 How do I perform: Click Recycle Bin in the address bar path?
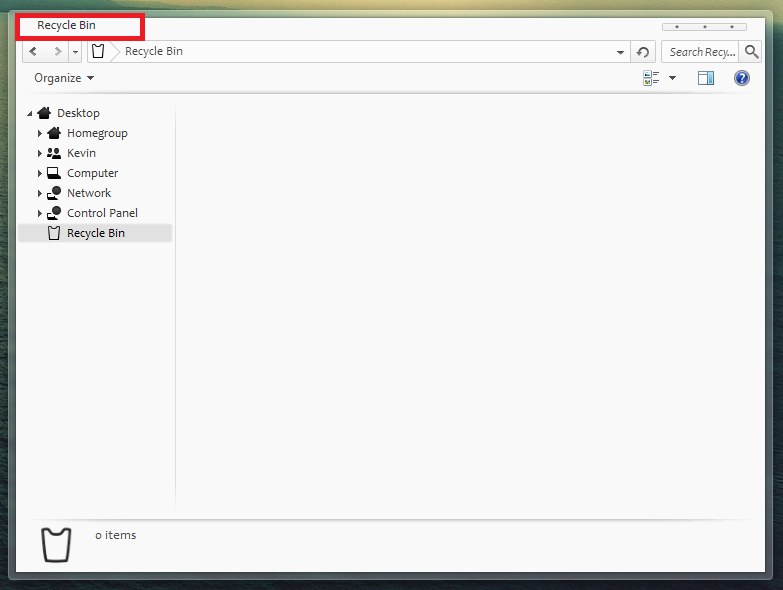click(x=154, y=51)
